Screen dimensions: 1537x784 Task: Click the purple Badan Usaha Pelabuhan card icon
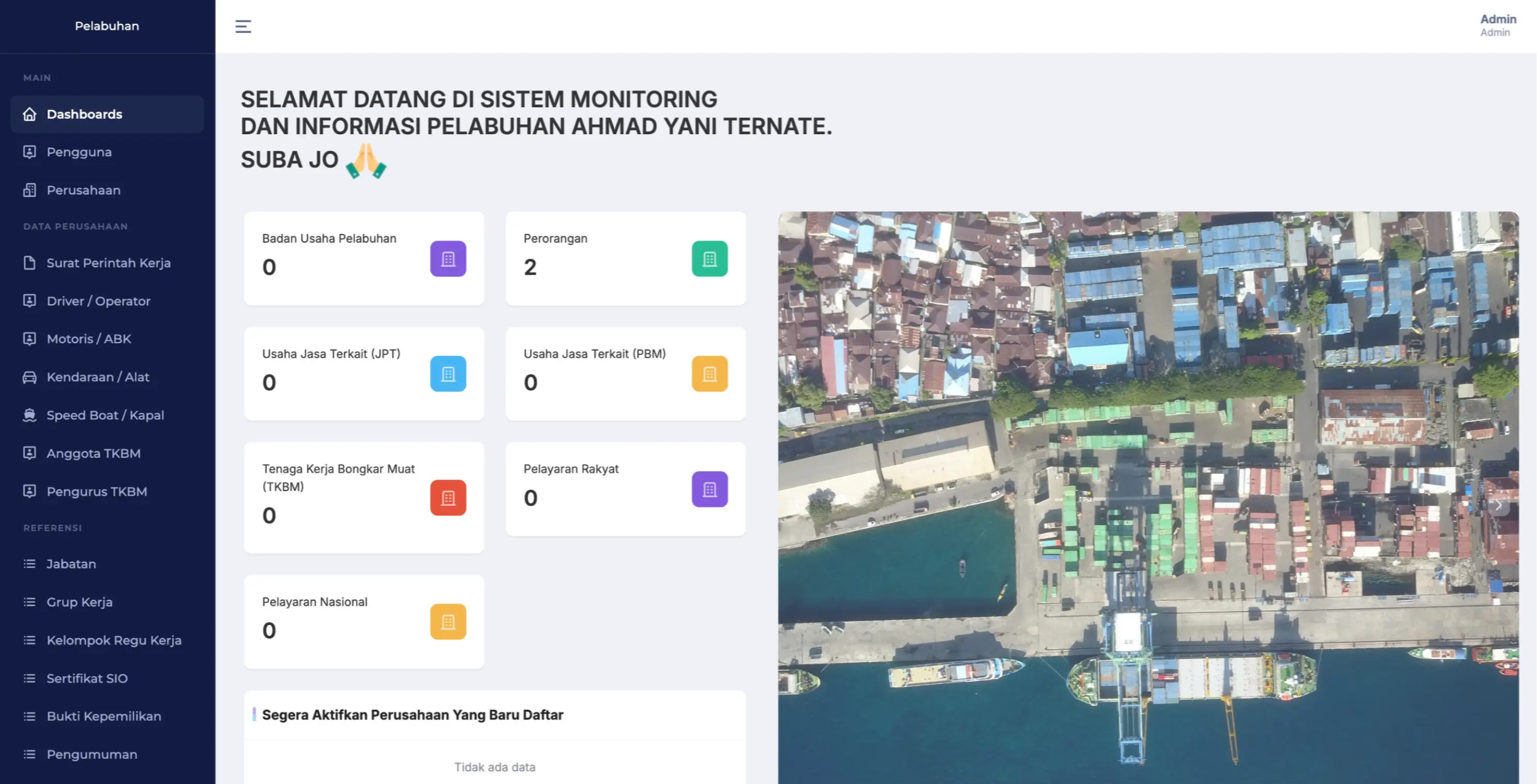[x=448, y=259]
